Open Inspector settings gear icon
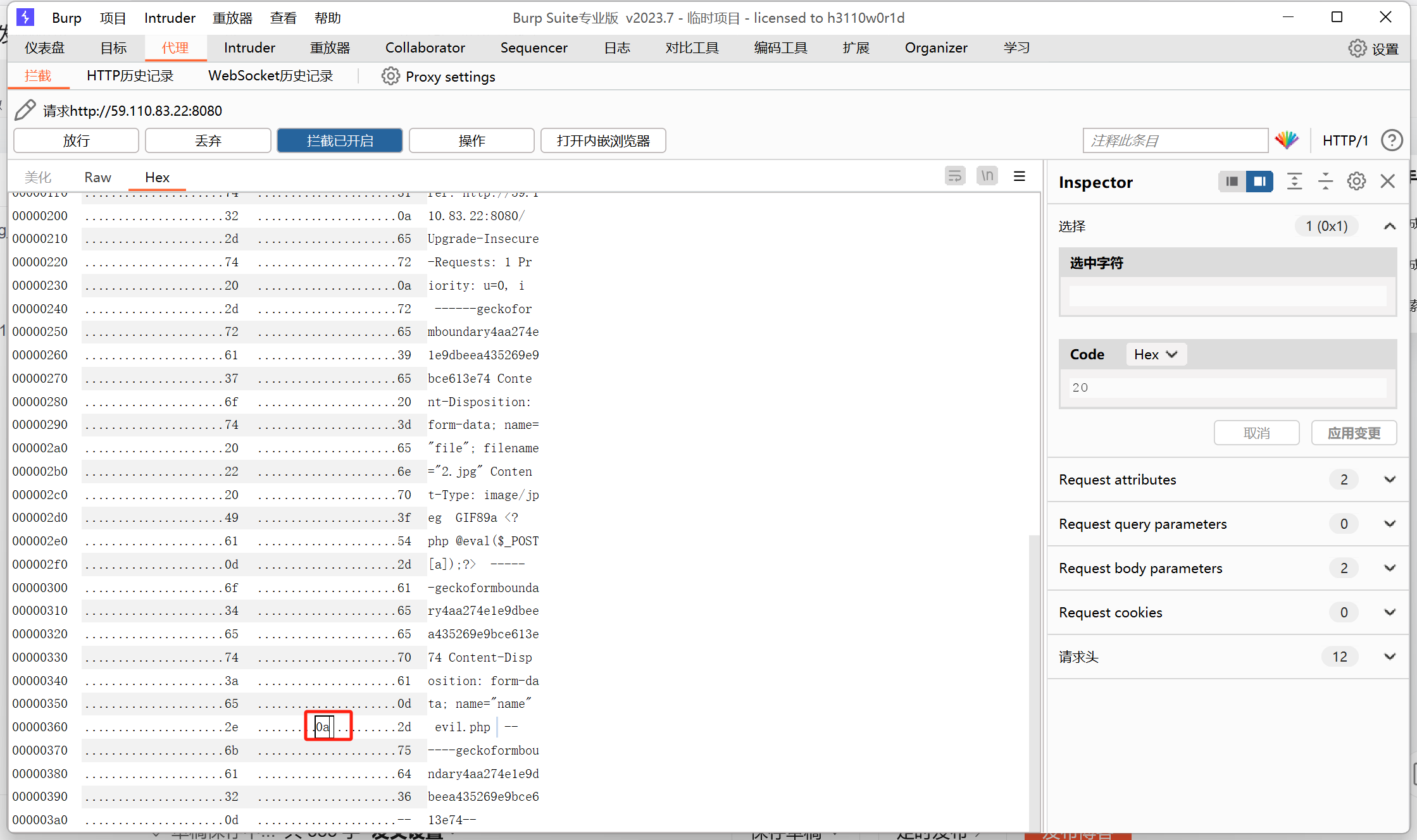This screenshot has height=840, width=1417. click(x=1356, y=182)
